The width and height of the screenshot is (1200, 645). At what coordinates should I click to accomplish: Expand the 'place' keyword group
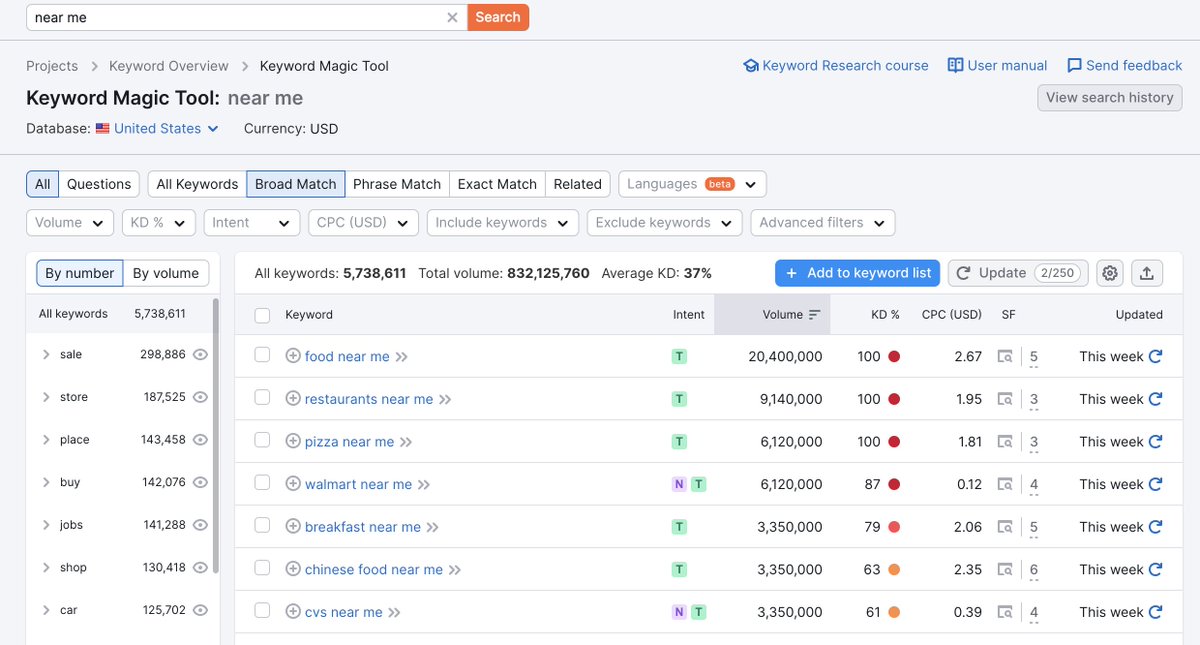pos(46,440)
